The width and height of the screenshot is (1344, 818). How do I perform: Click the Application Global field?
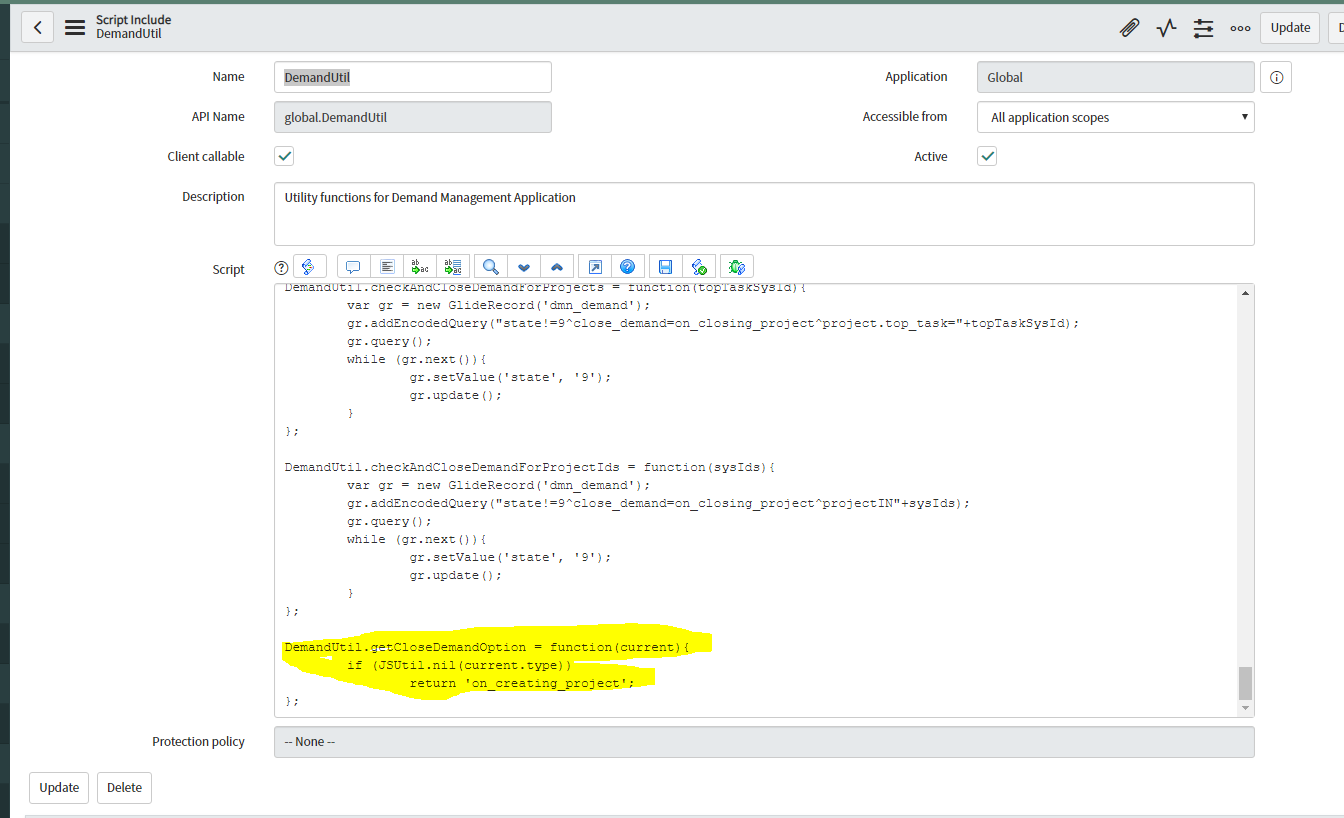(1115, 77)
